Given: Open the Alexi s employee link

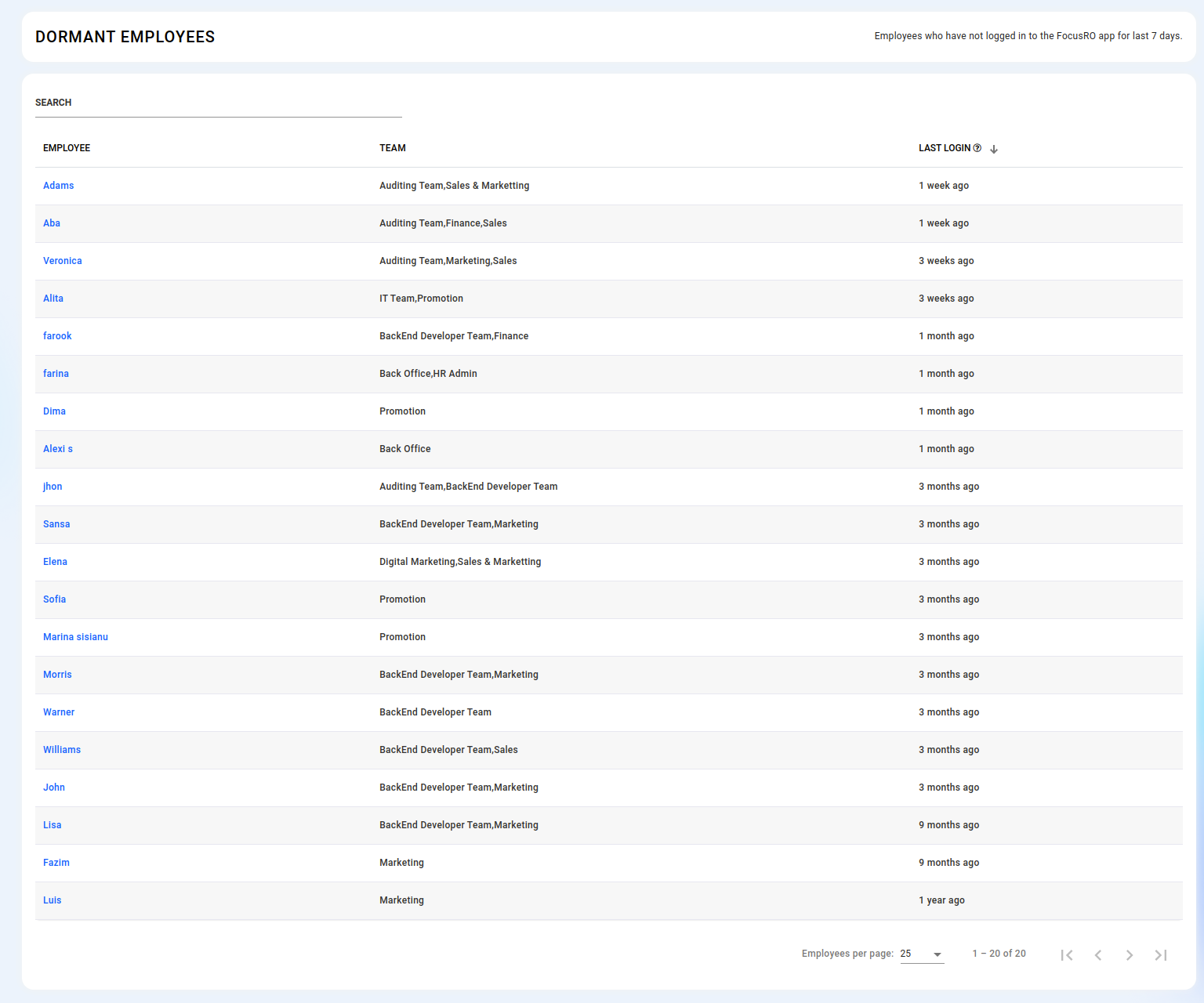Looking at the screenshot, I should 58,449.
